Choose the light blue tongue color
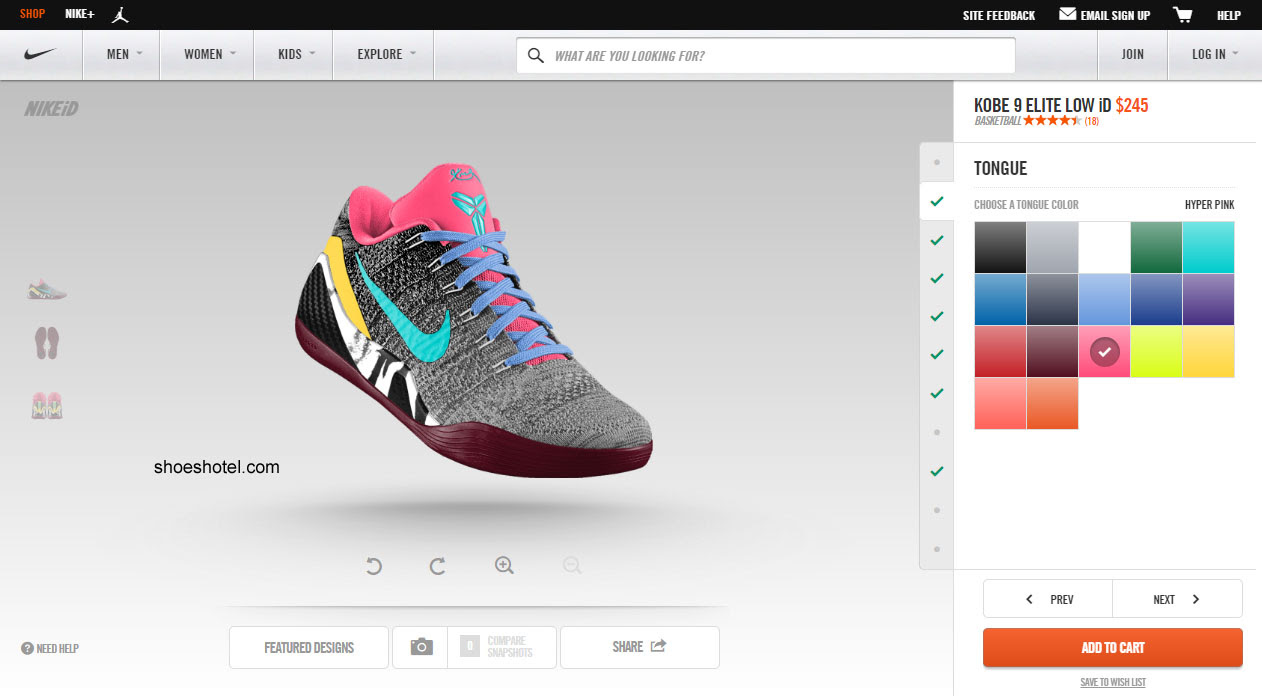Image resolution: width=1262 pixels, height=696 pixels. pyautogui.click(x=1104, y=299)
